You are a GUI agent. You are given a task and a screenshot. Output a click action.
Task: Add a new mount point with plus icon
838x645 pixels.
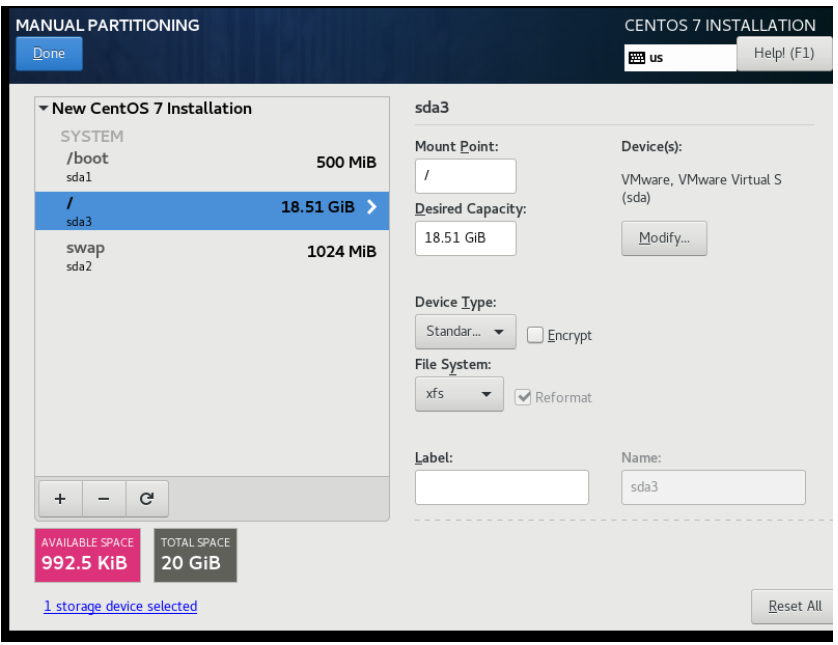[60, 499]
